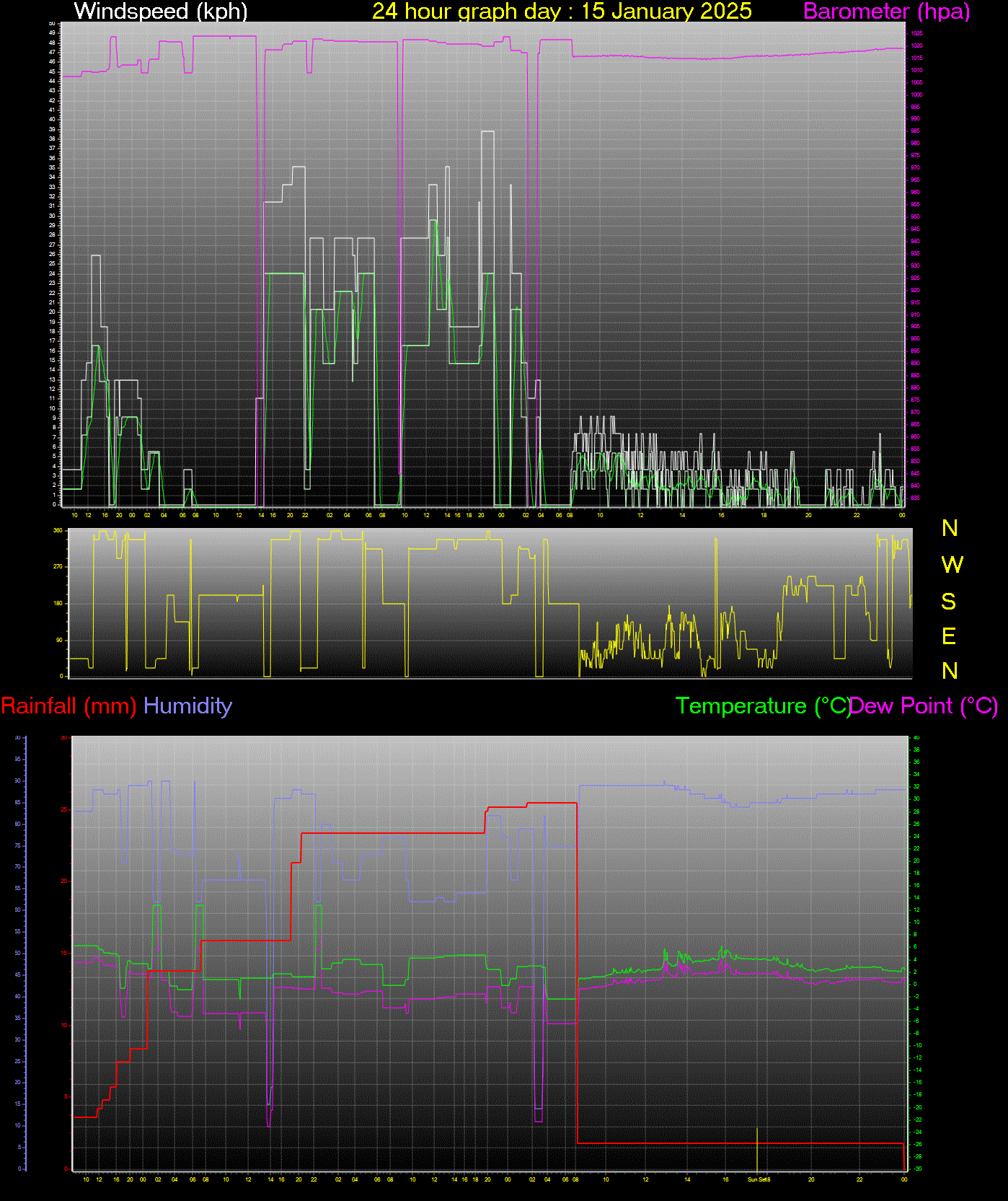Image resolution: width=1008 pixels, height=1201 pixels.
Task: Click the N compass label beside the 360 level
Action: coord(950,528)
